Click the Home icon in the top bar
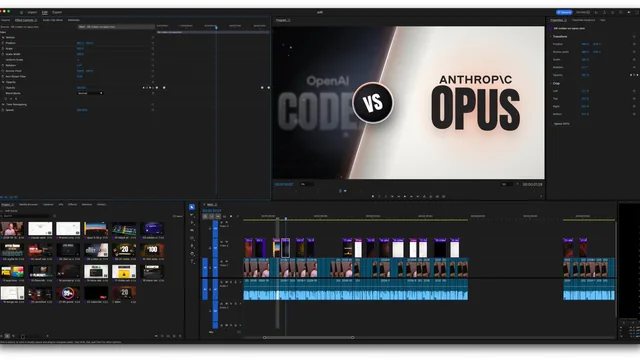 coord(22,12)
